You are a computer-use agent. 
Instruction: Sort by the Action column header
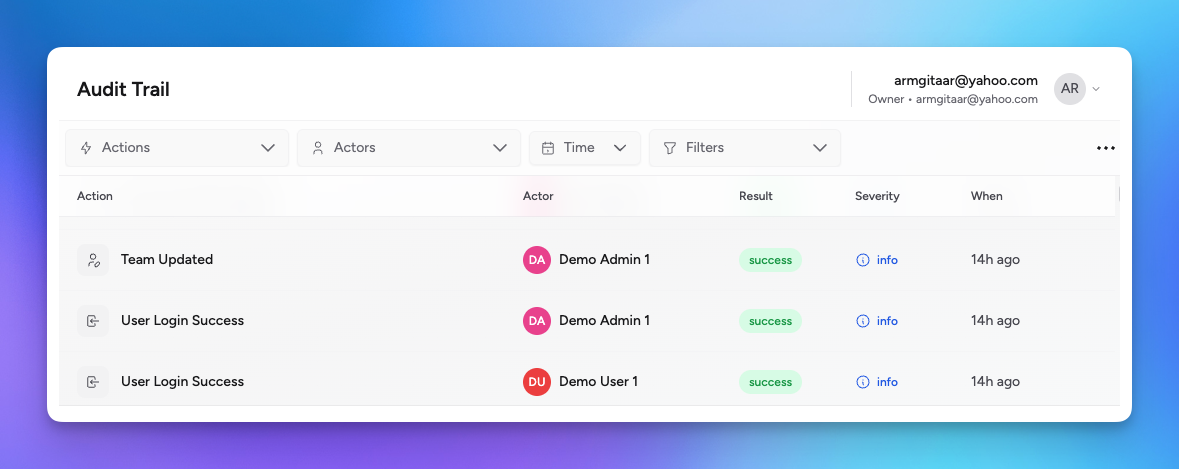(x=95, y=196)
